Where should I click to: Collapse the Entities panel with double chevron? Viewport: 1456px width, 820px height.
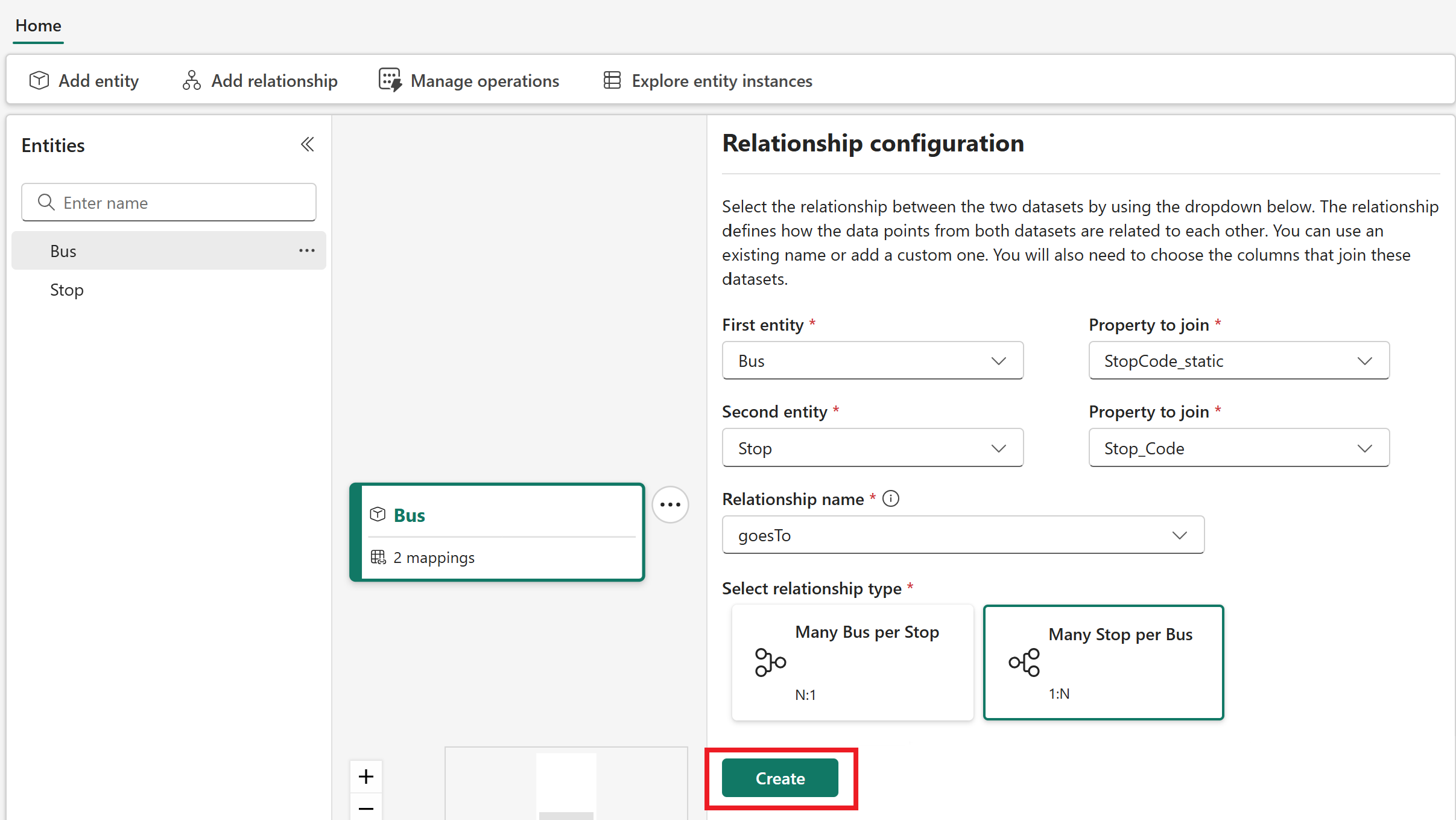pos(308,145)
